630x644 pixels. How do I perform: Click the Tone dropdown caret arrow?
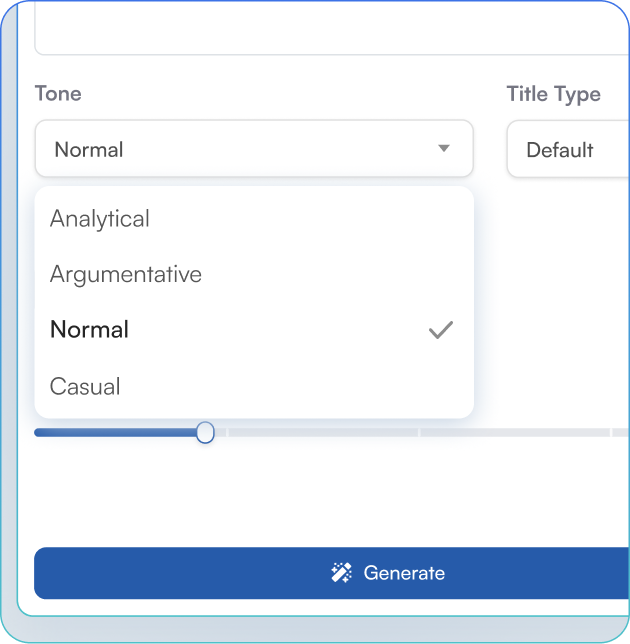pos(444,149)
